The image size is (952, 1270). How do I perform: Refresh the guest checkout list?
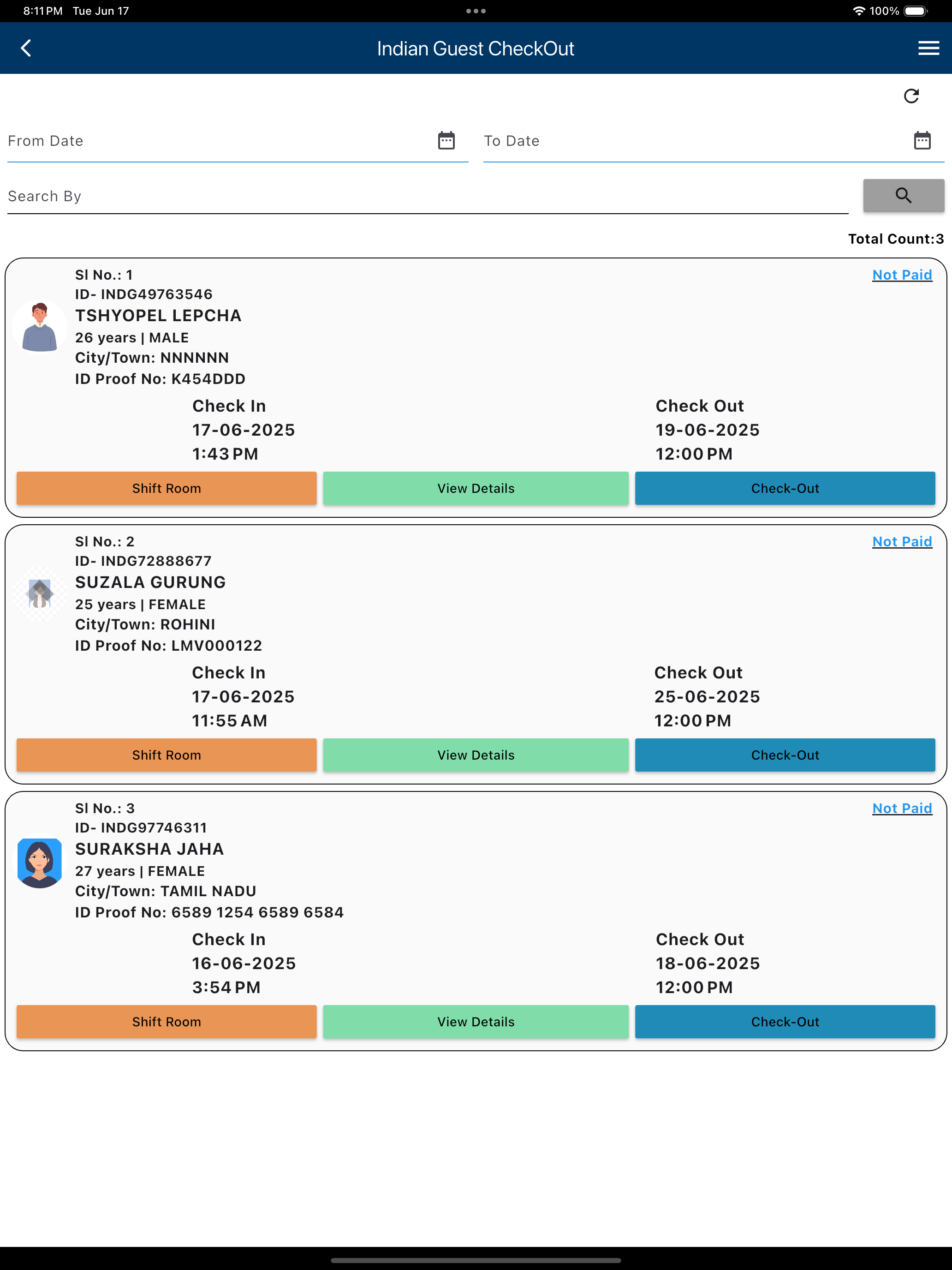(x=911, y=96)
